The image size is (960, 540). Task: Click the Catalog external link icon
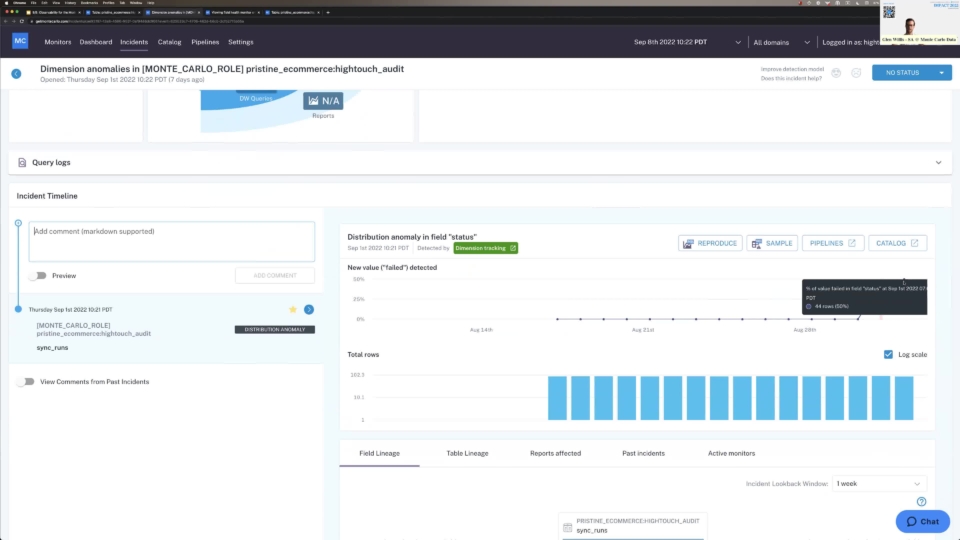click(914, 243)
